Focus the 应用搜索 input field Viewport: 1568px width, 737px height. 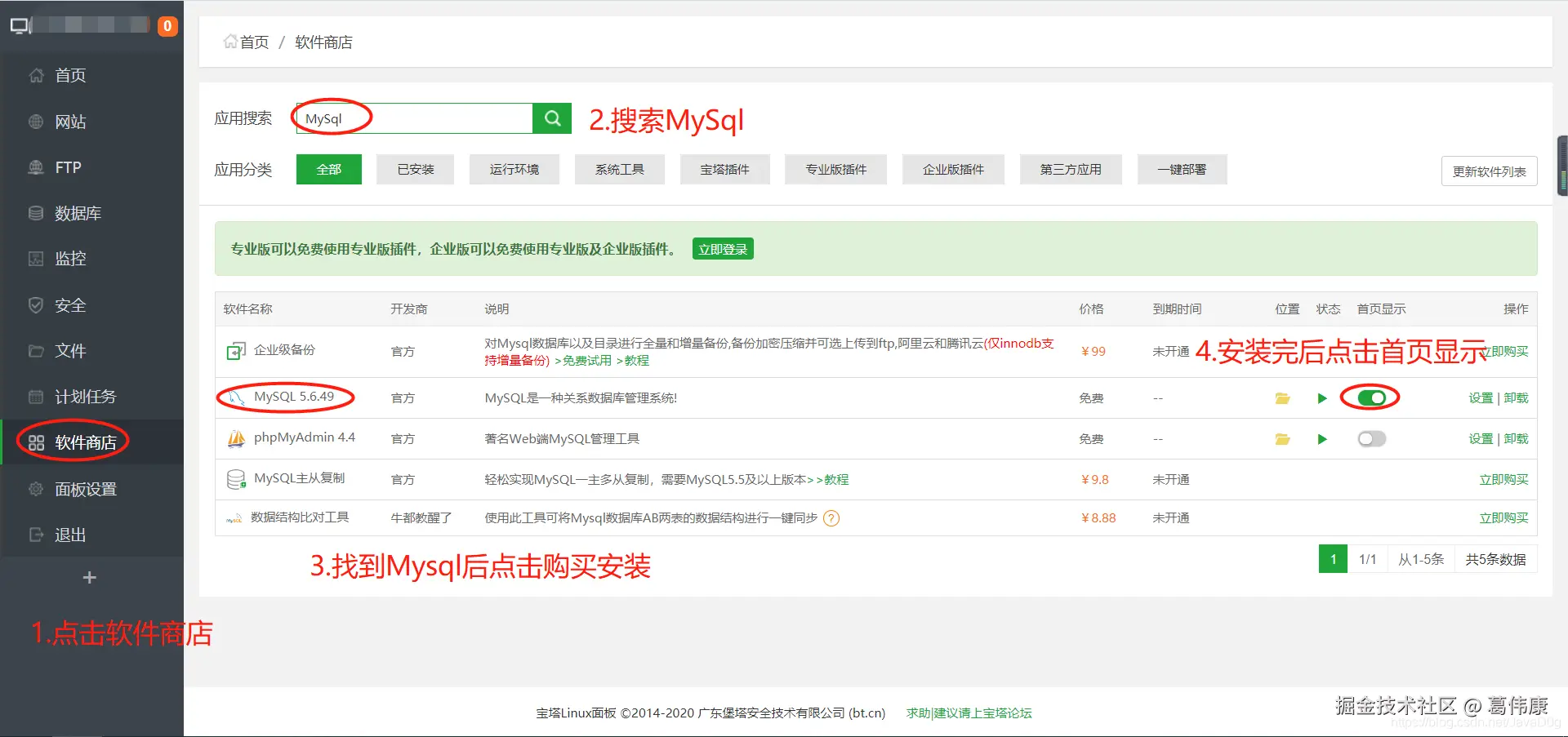[414, 118]
